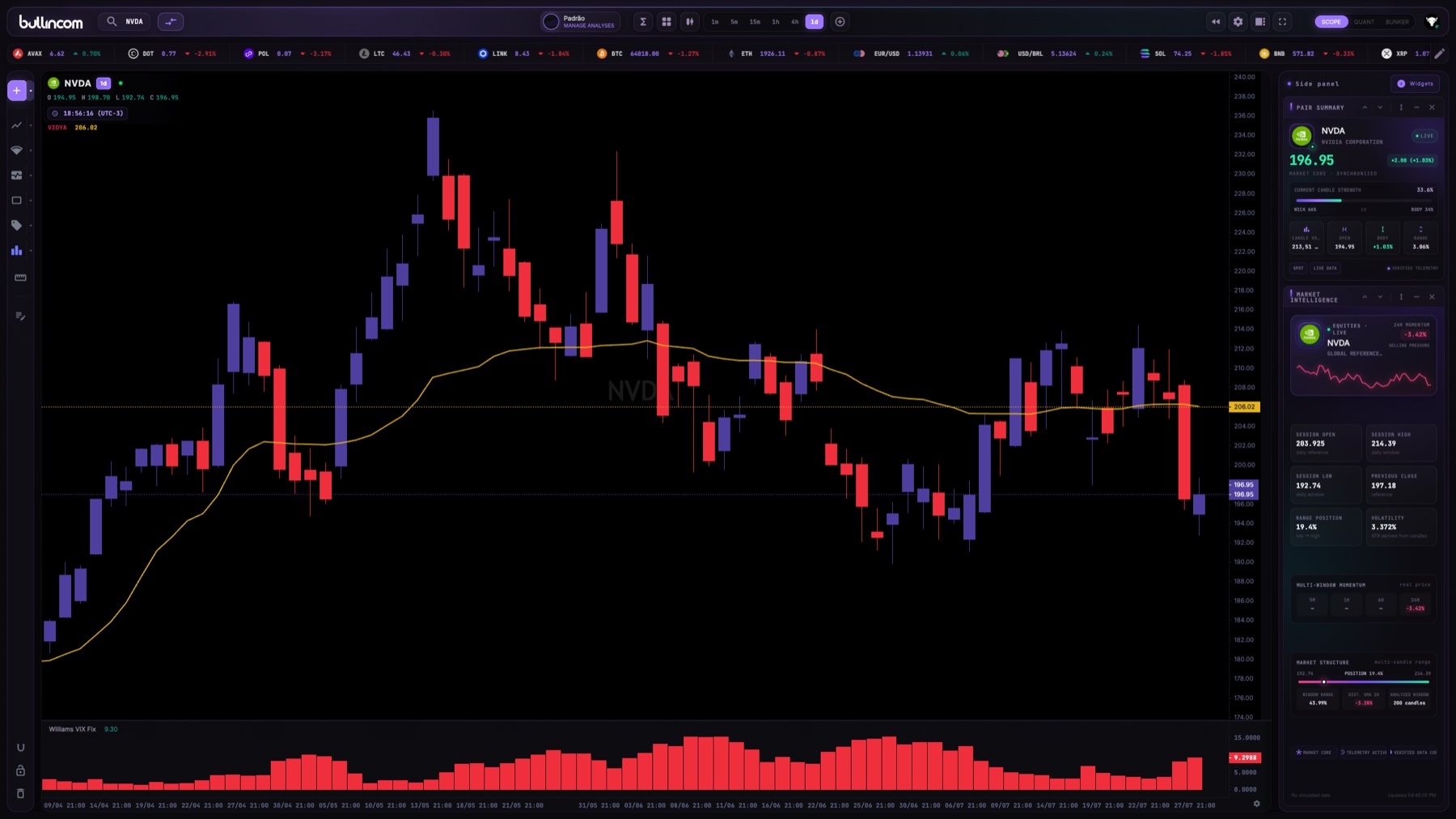1456x819 pixels.
Task: Click the search magnifier icon
Action: tap(112, 22)
